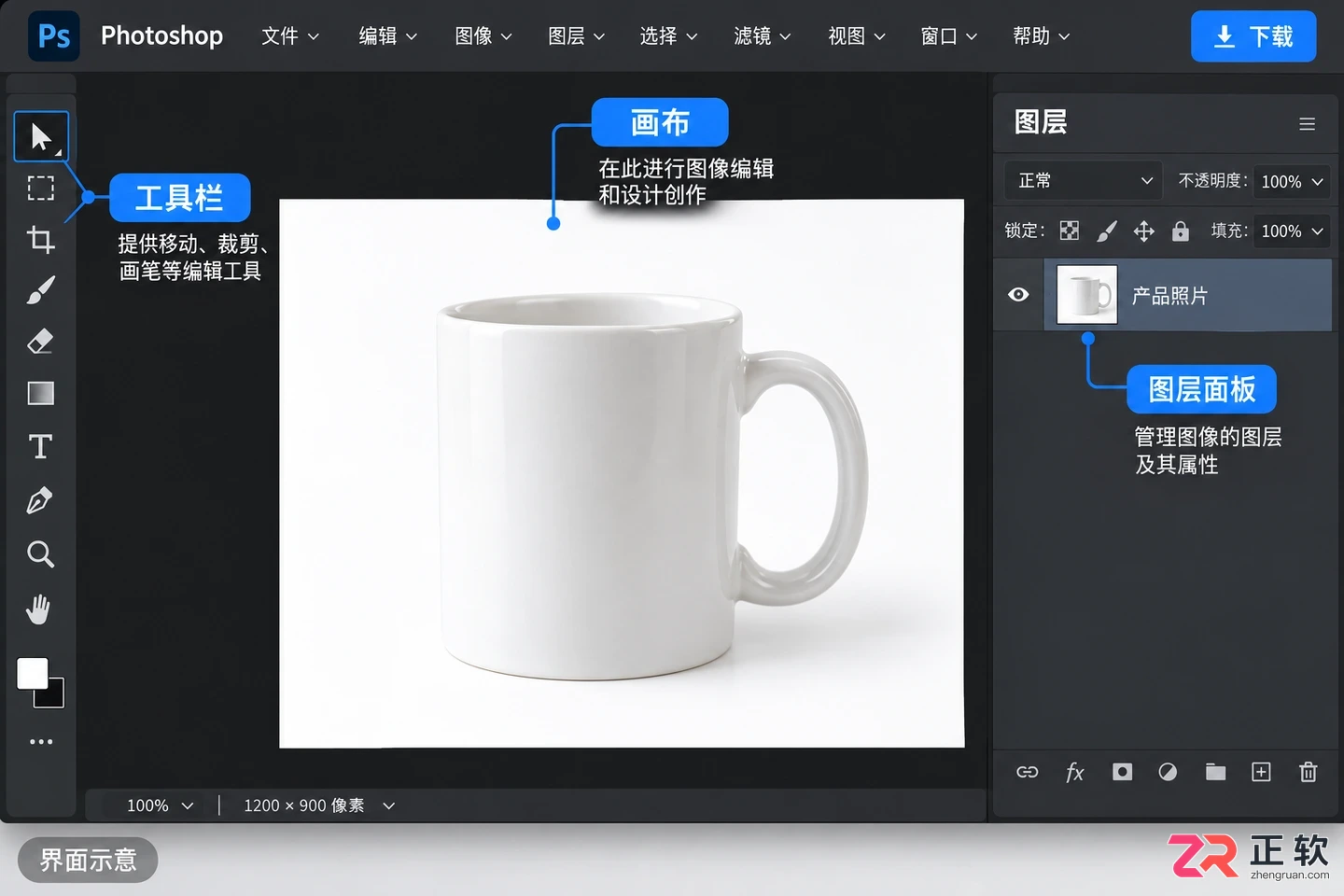Viewport: 1344px width, 896px height.
Task: Open the 文件 menu
Action: [x=290, y=36]
